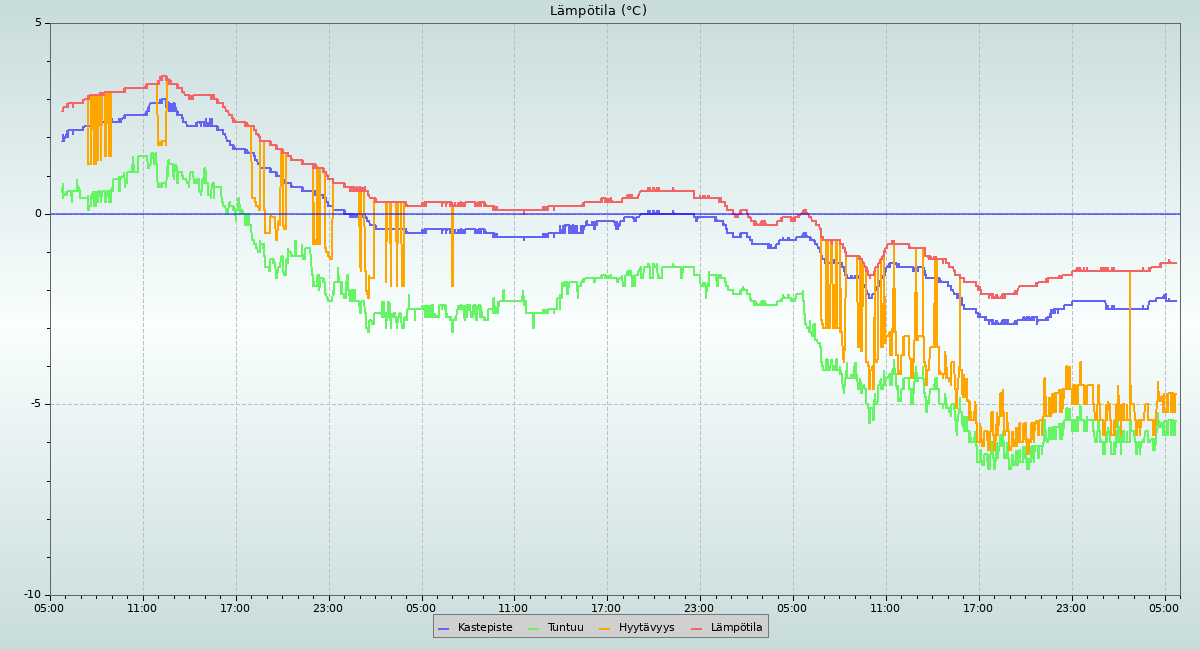The width and height of the screenshot is (1200, 650).
Task: Toggle the Lämpötila series legend label
Action: point(736,628)
